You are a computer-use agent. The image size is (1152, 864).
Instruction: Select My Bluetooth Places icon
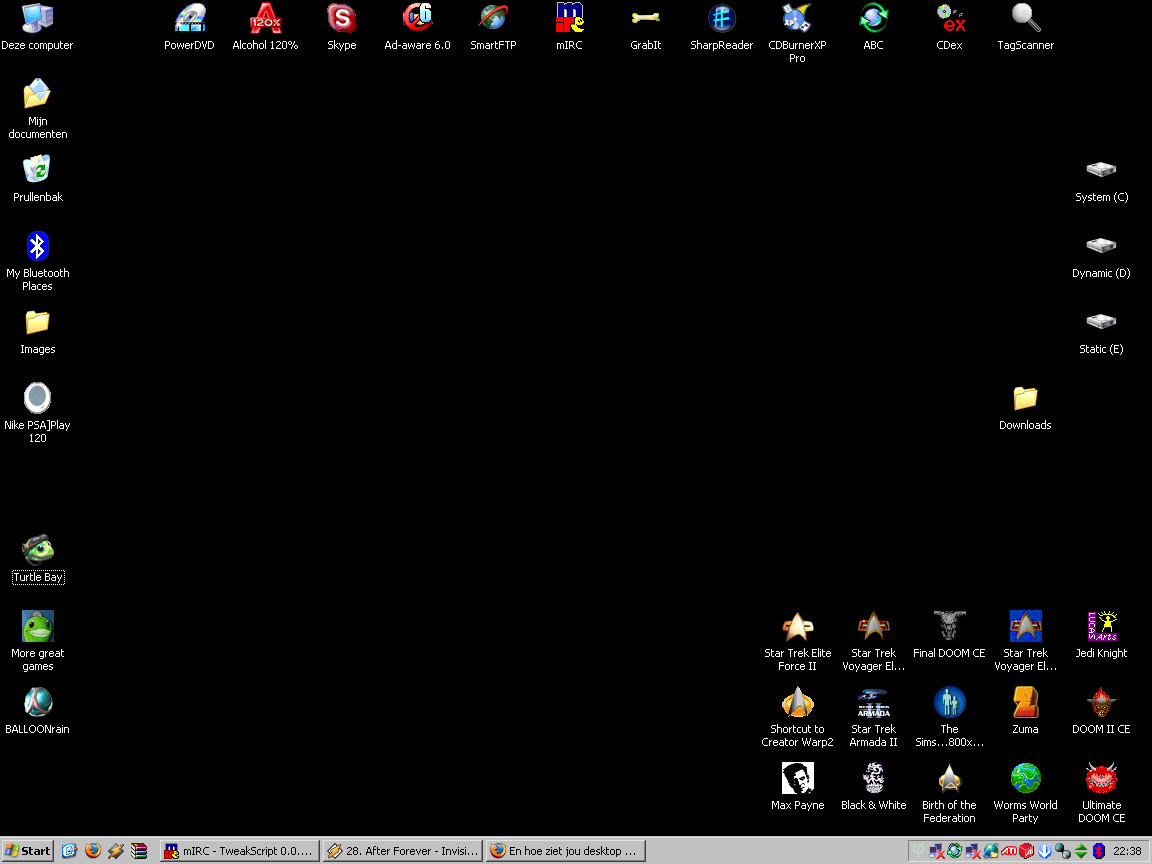click(37, 261)
